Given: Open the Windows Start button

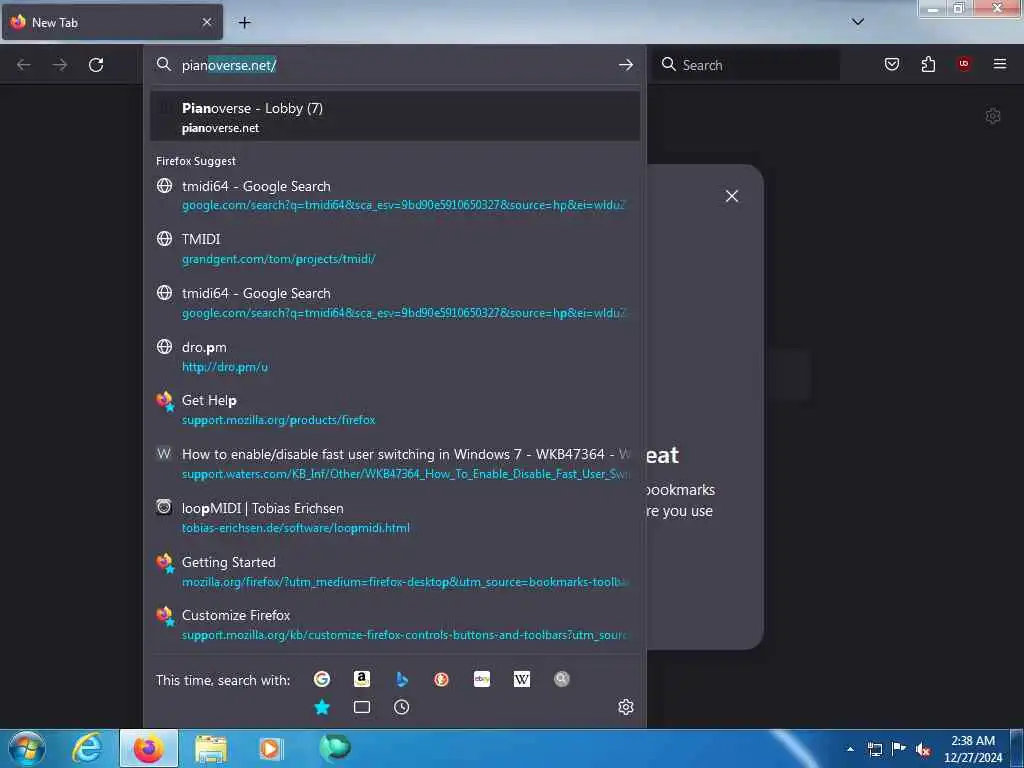Looking at the screenshot, I should (26, 748).
